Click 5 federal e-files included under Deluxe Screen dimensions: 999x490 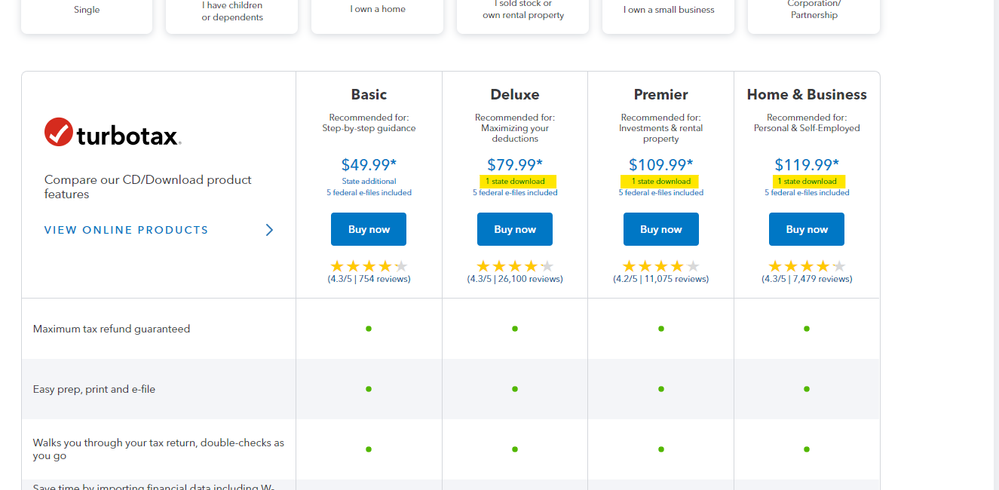515,192
